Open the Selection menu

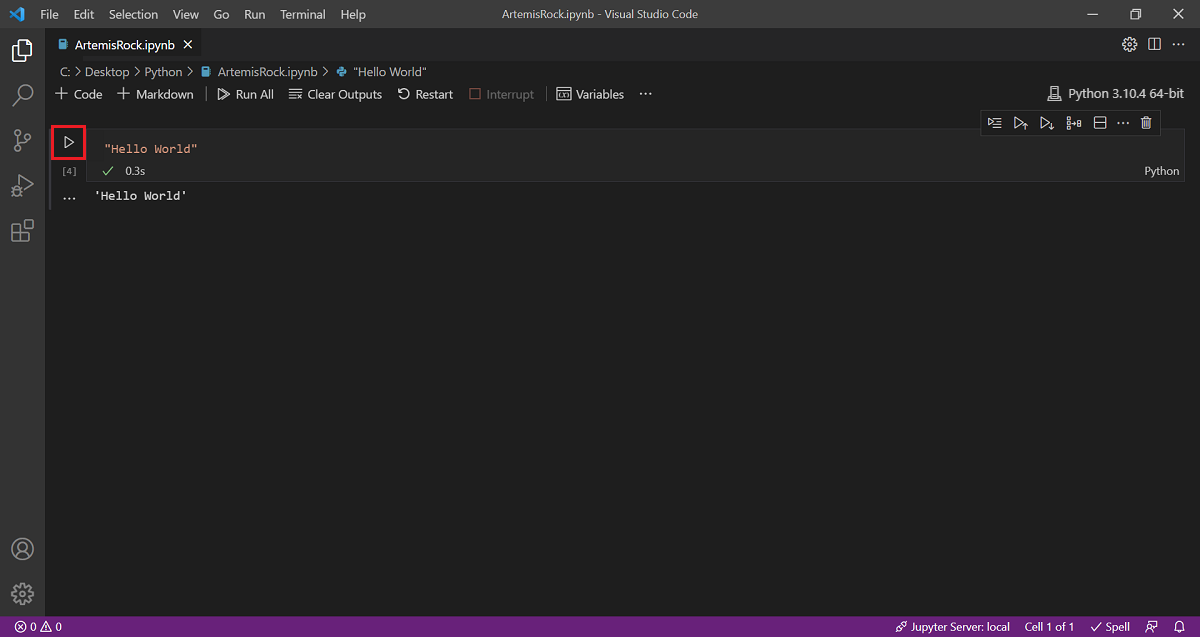[133, 14]
